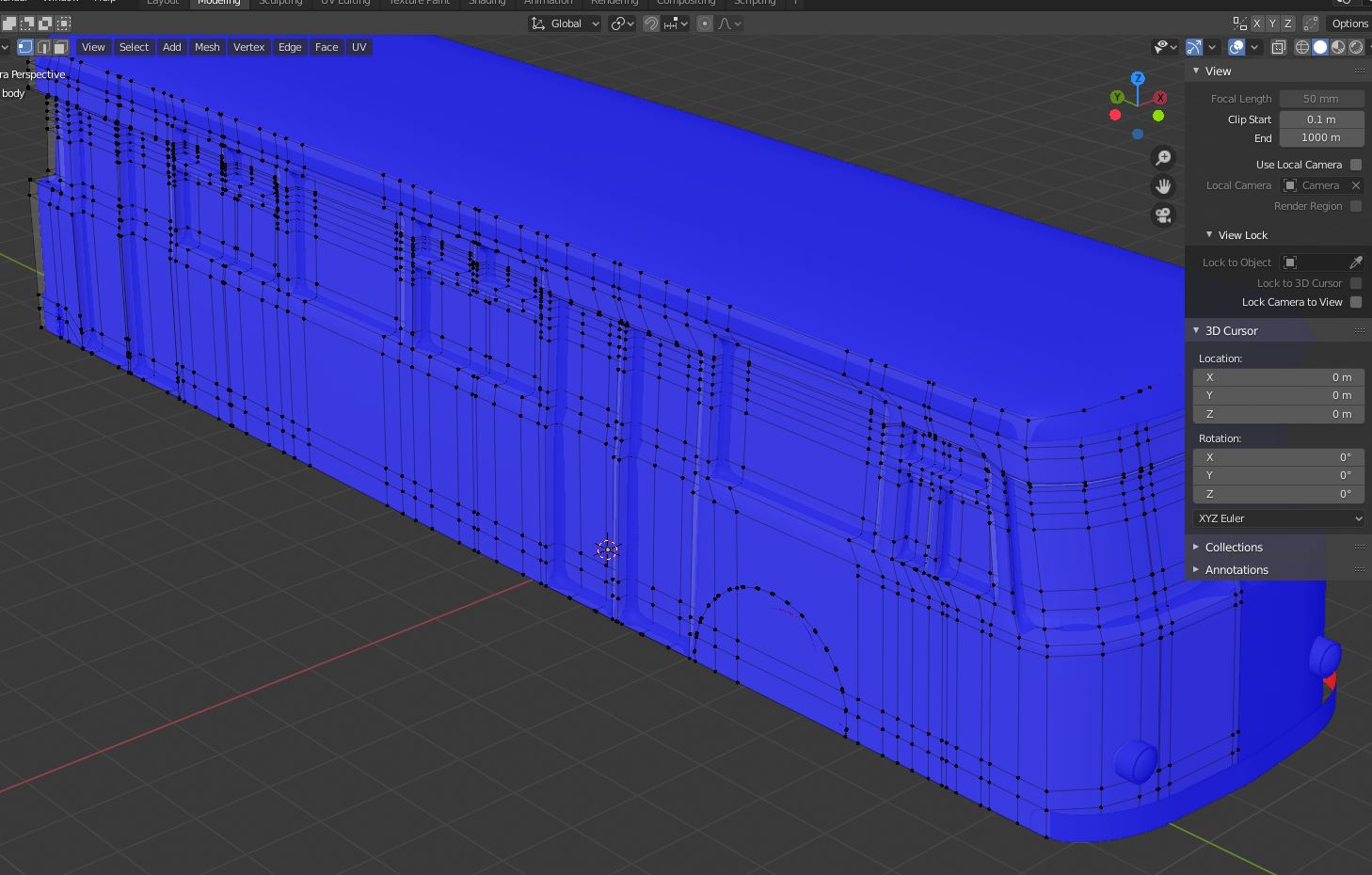1372x875 pixels.
Task: Enable Use Local Camera checkbox
Action: [1356, 165]
